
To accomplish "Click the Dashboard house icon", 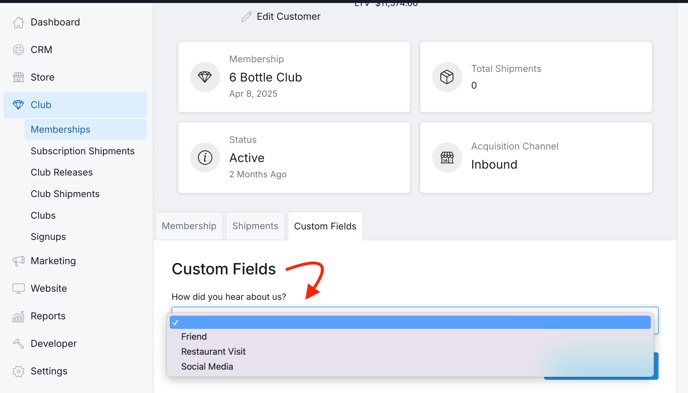I will click(18, 22).
